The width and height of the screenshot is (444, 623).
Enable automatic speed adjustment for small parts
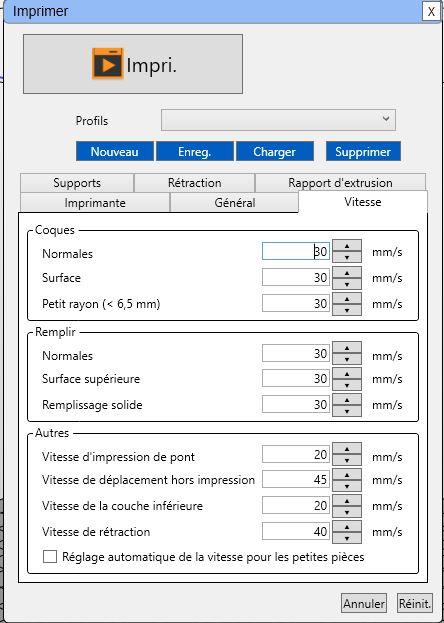[x=50, y=557]
